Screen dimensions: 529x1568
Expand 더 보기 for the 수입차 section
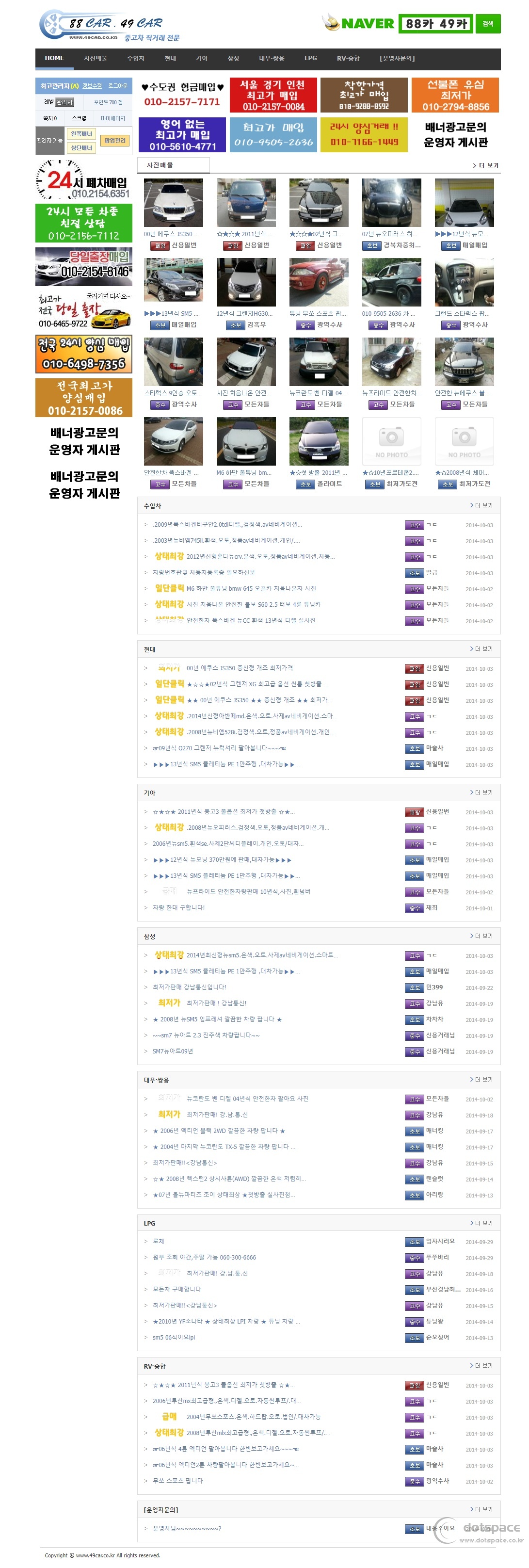pos(481,505)
